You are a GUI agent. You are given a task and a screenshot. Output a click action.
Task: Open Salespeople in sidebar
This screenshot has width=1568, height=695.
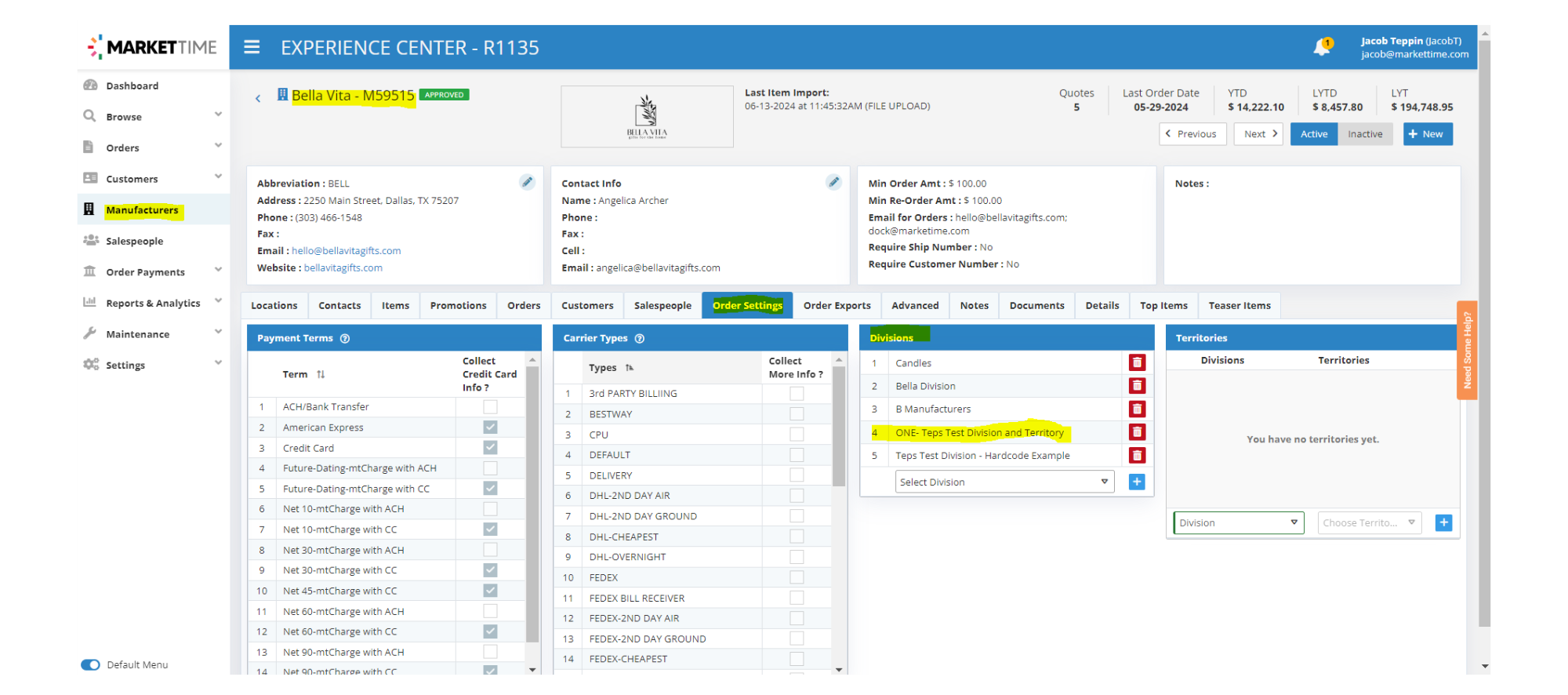[x=134, y=241]
